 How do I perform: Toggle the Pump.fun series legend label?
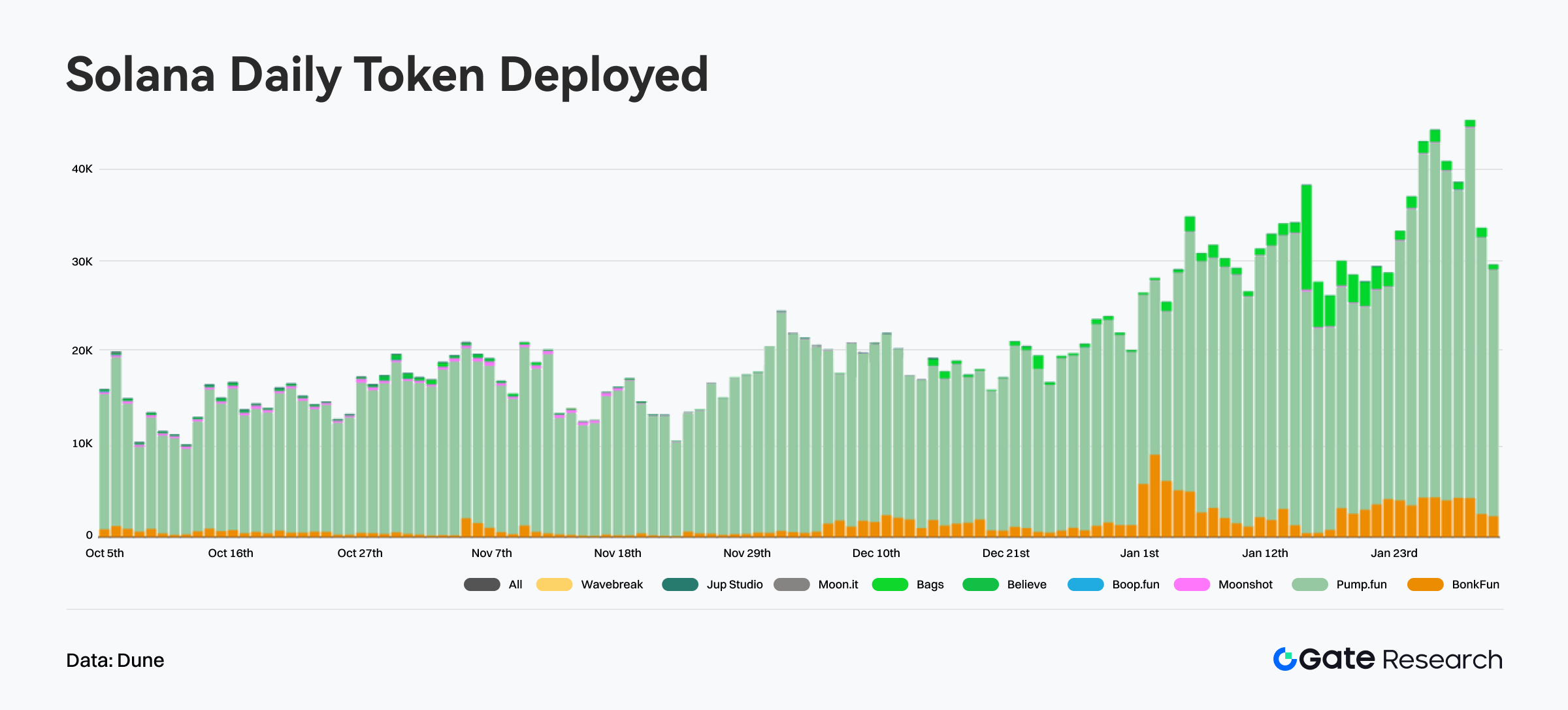1361,584
